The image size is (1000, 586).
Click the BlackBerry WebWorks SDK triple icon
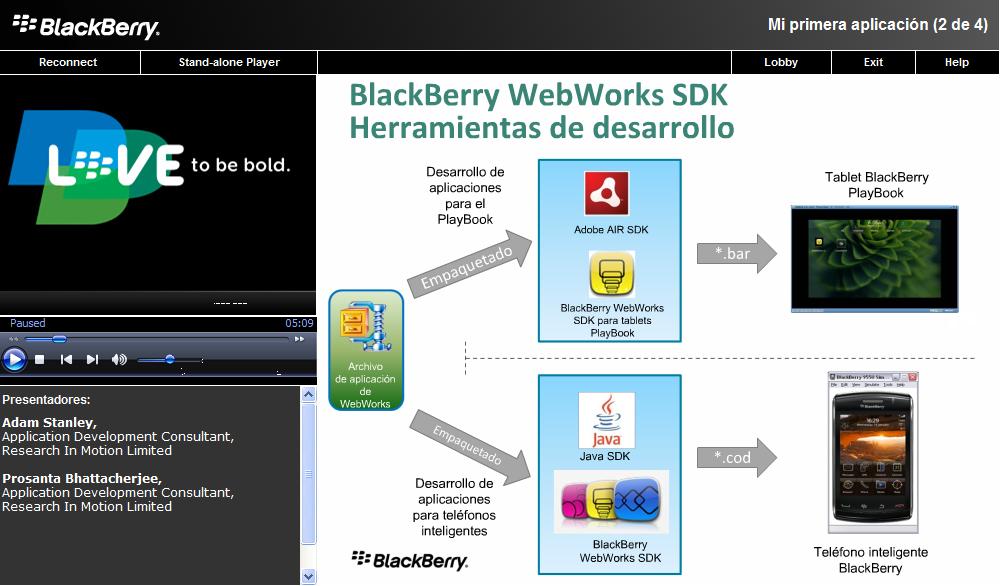pyautogui.click(x=611, y=501)
